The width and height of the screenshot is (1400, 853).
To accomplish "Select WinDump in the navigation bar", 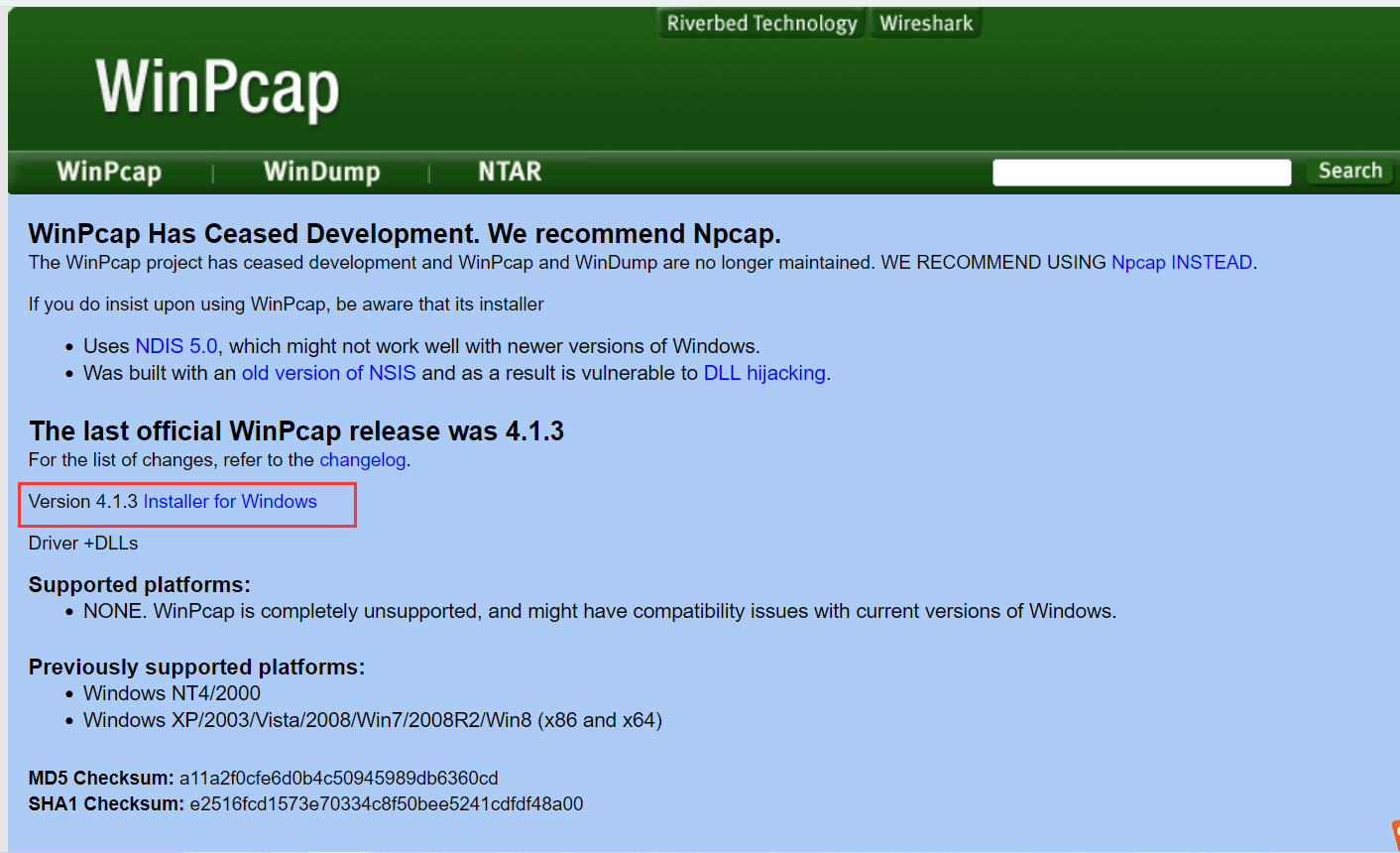I will click(321, 172).
